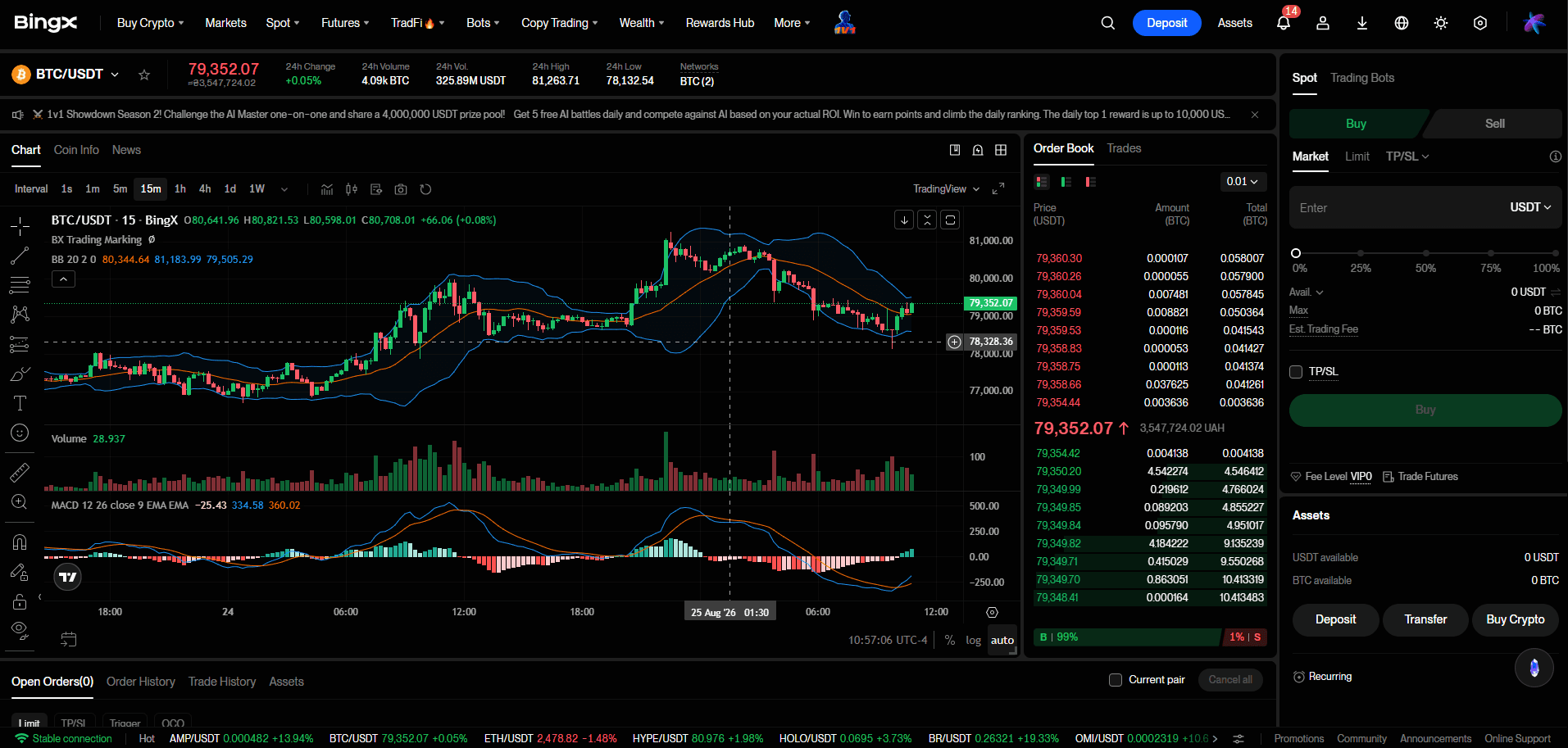Click the download app icon
This screenshot has height=748, width=1568.
point(1362,23)
